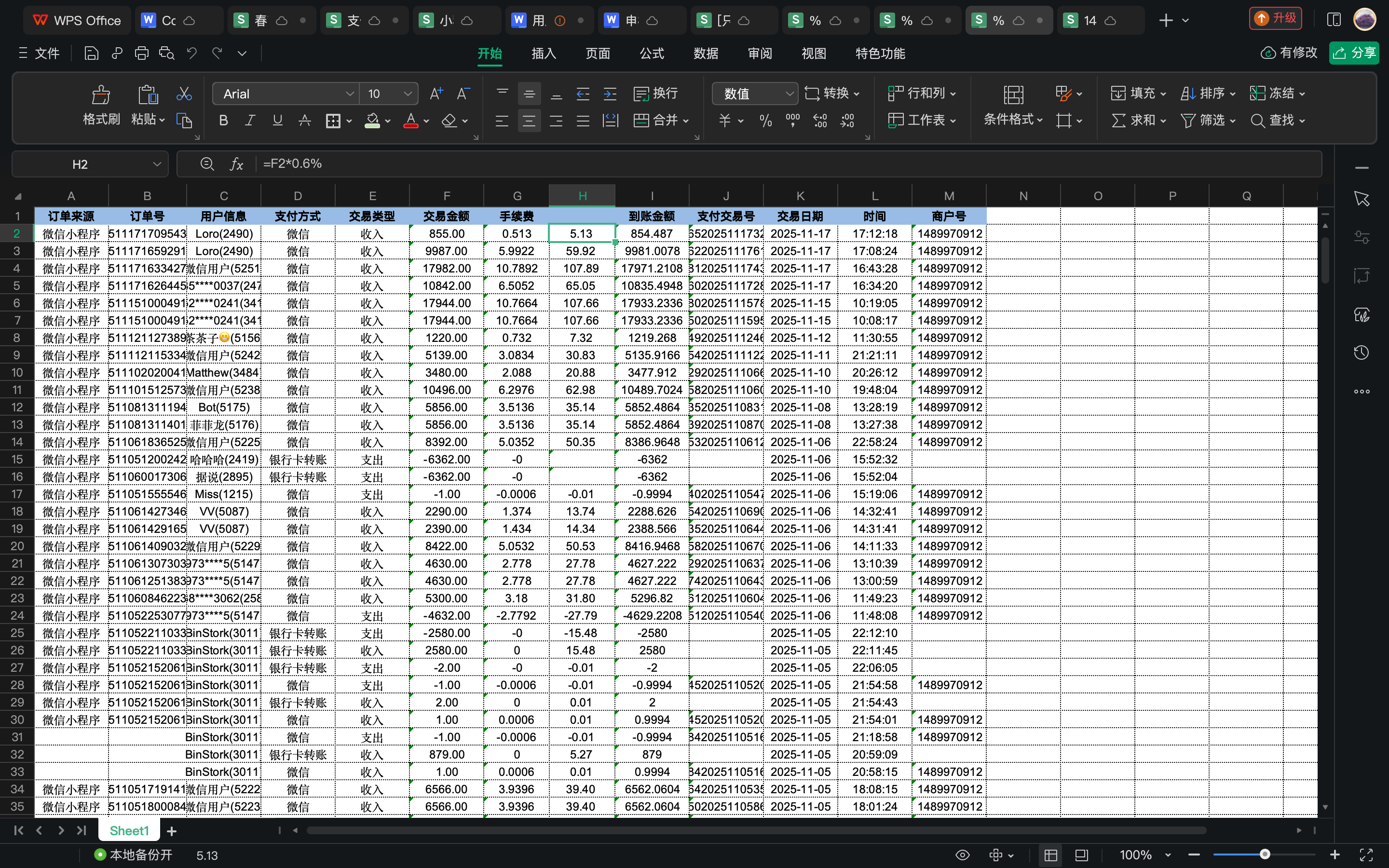Apply strikethrough formatting icon
The image size is (1389, 868).
click(305, 120)
